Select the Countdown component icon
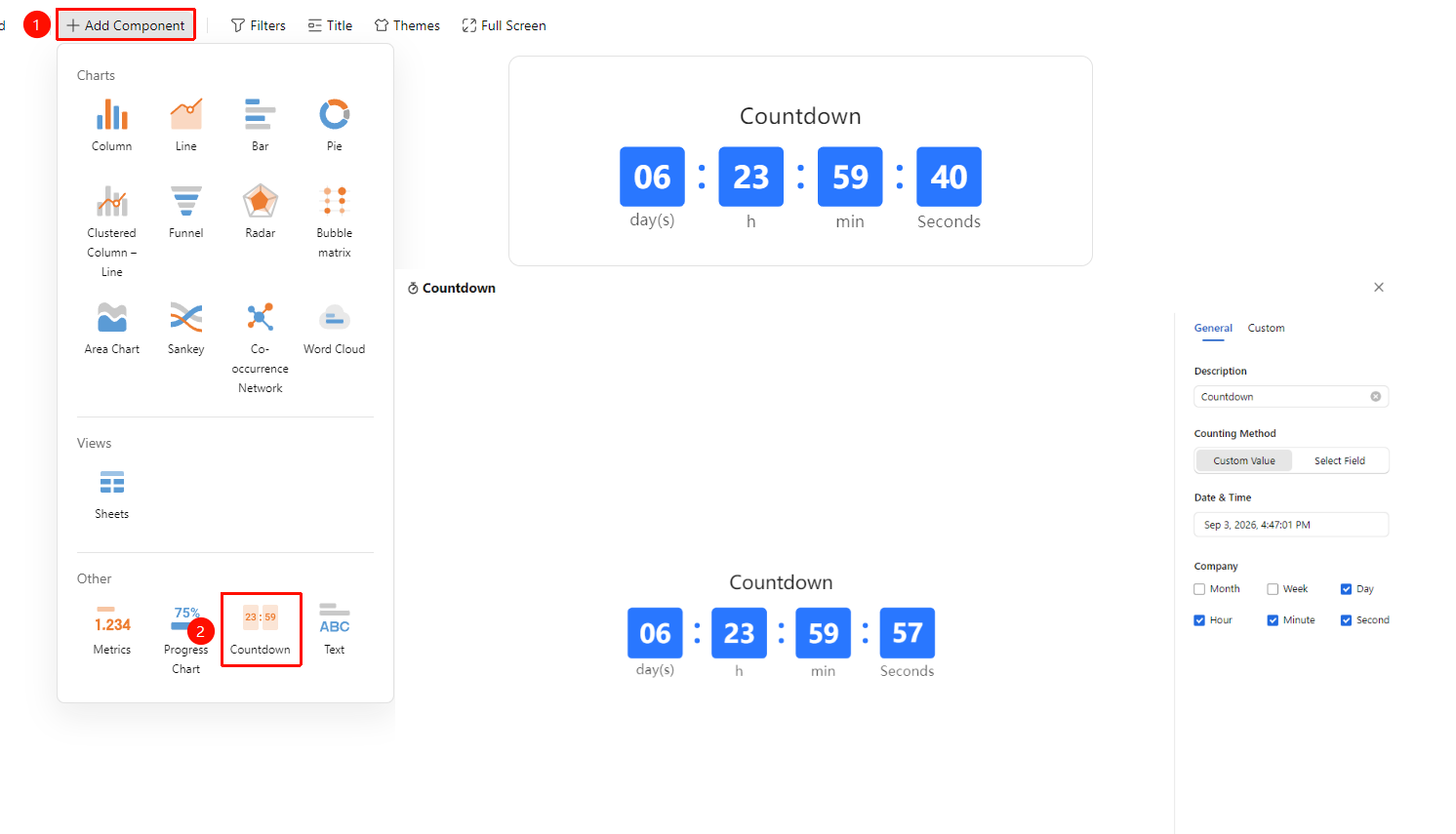 pos(261,617)
